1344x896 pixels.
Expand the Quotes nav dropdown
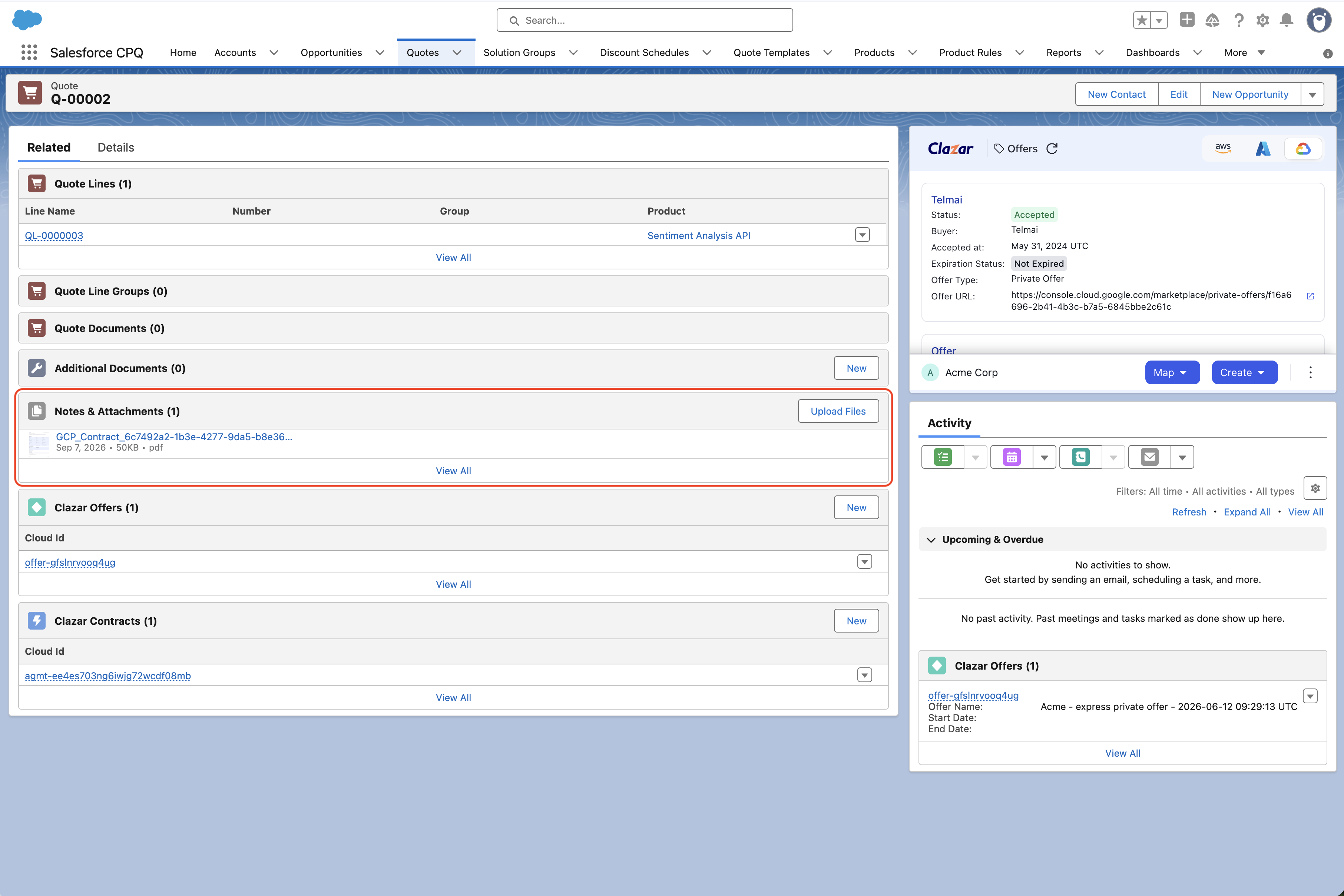[457, 53]
